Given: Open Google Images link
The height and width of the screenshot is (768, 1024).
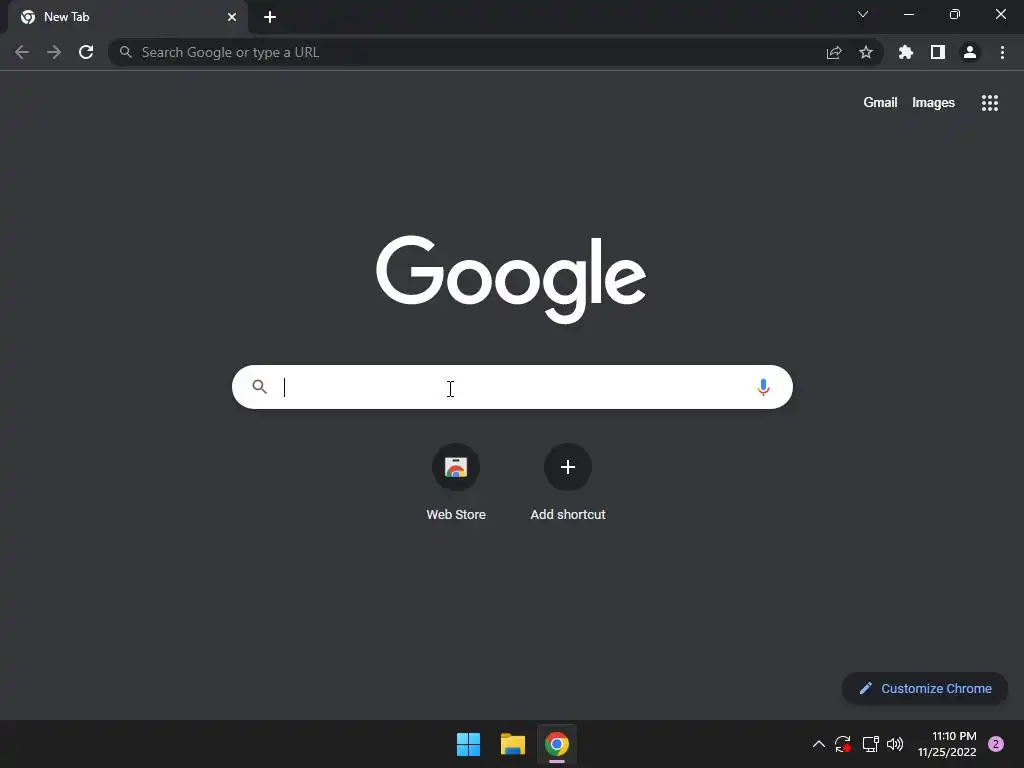Looking at the screenshot, I should click(x=933, y=103).
